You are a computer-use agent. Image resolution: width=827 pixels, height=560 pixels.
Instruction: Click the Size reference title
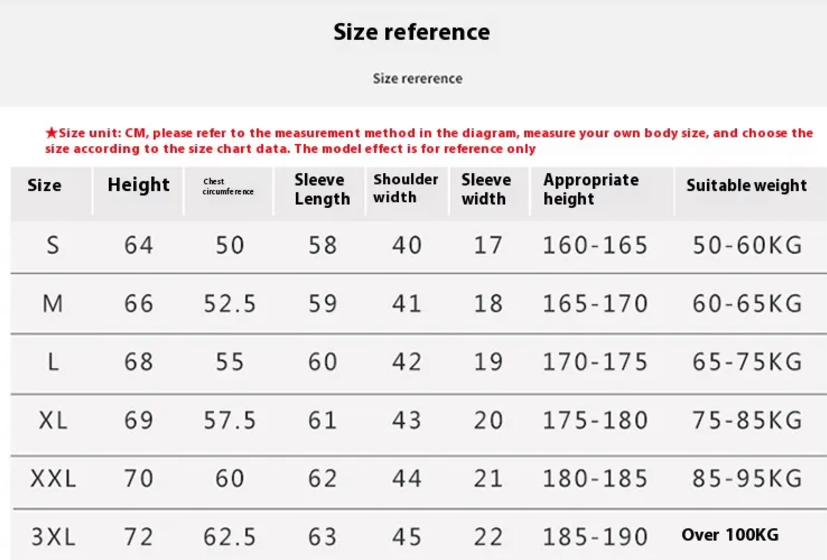411,32
